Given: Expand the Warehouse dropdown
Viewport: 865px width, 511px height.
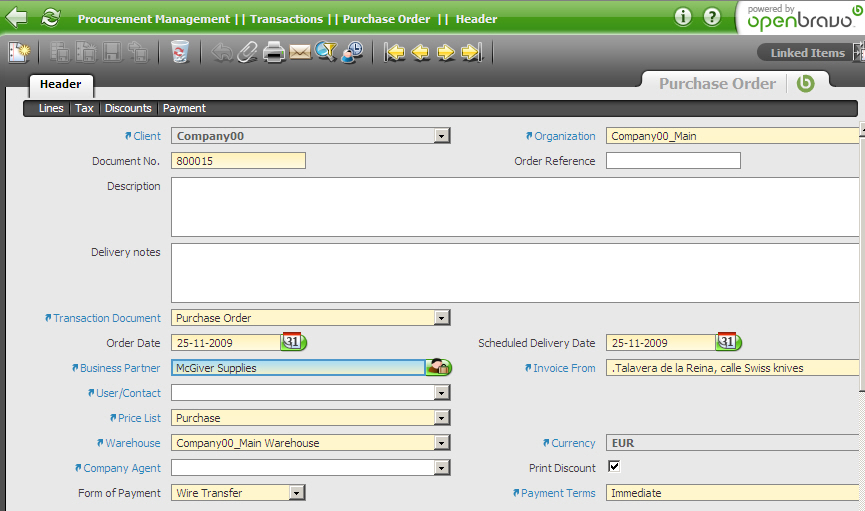Looking at the screenshot, I should click(x=441, y=443).
